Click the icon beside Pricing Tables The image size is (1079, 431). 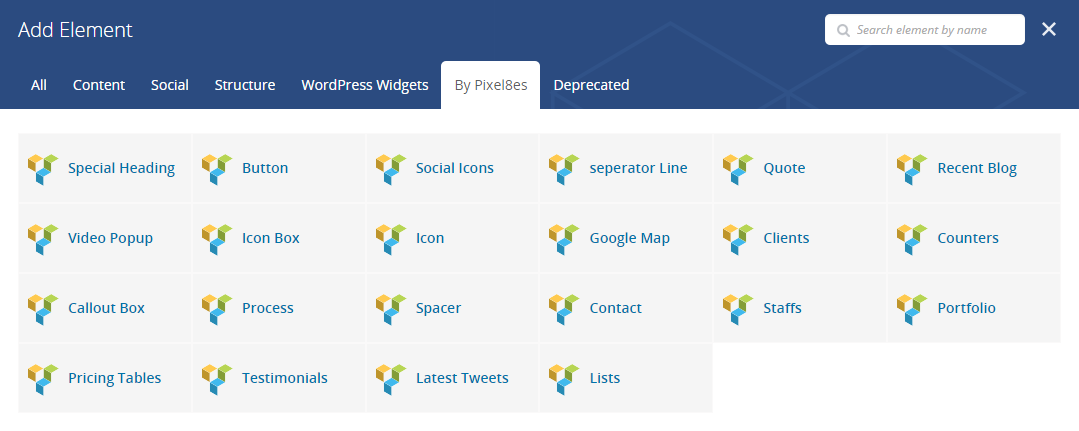(43, 379)
